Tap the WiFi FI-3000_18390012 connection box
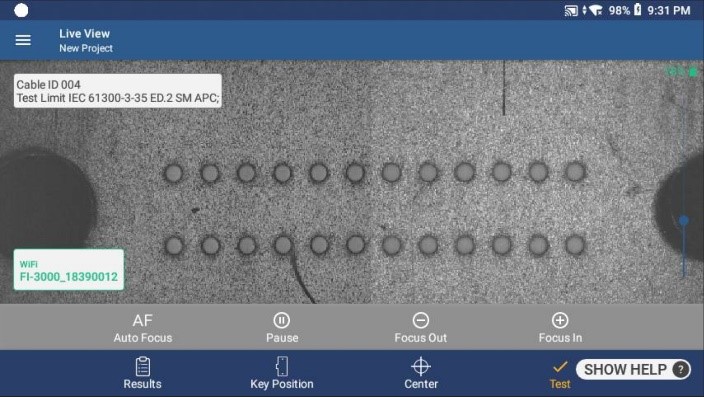 [x=69, y=270]
